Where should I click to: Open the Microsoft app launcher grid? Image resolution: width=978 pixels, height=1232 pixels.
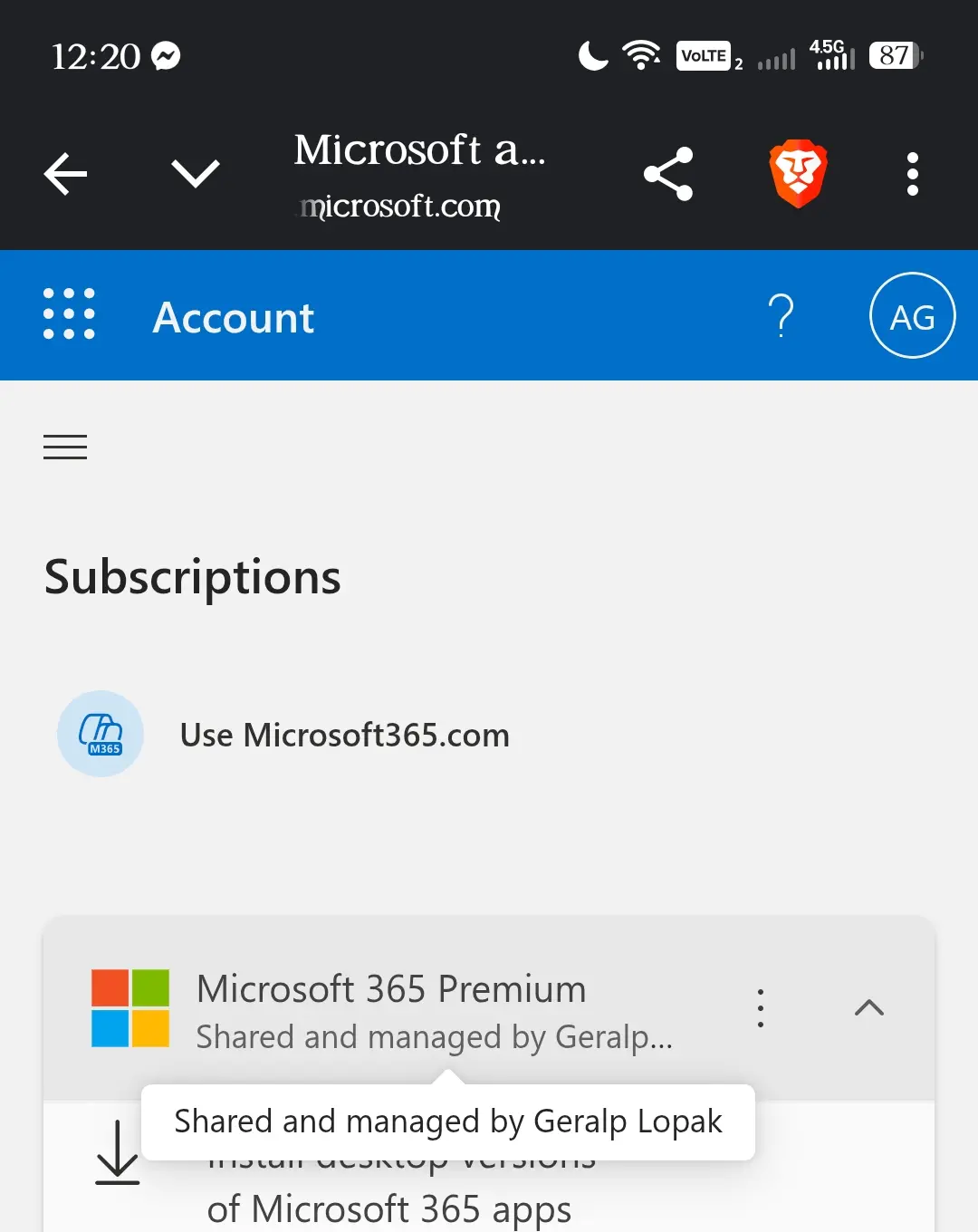[69, 314]
